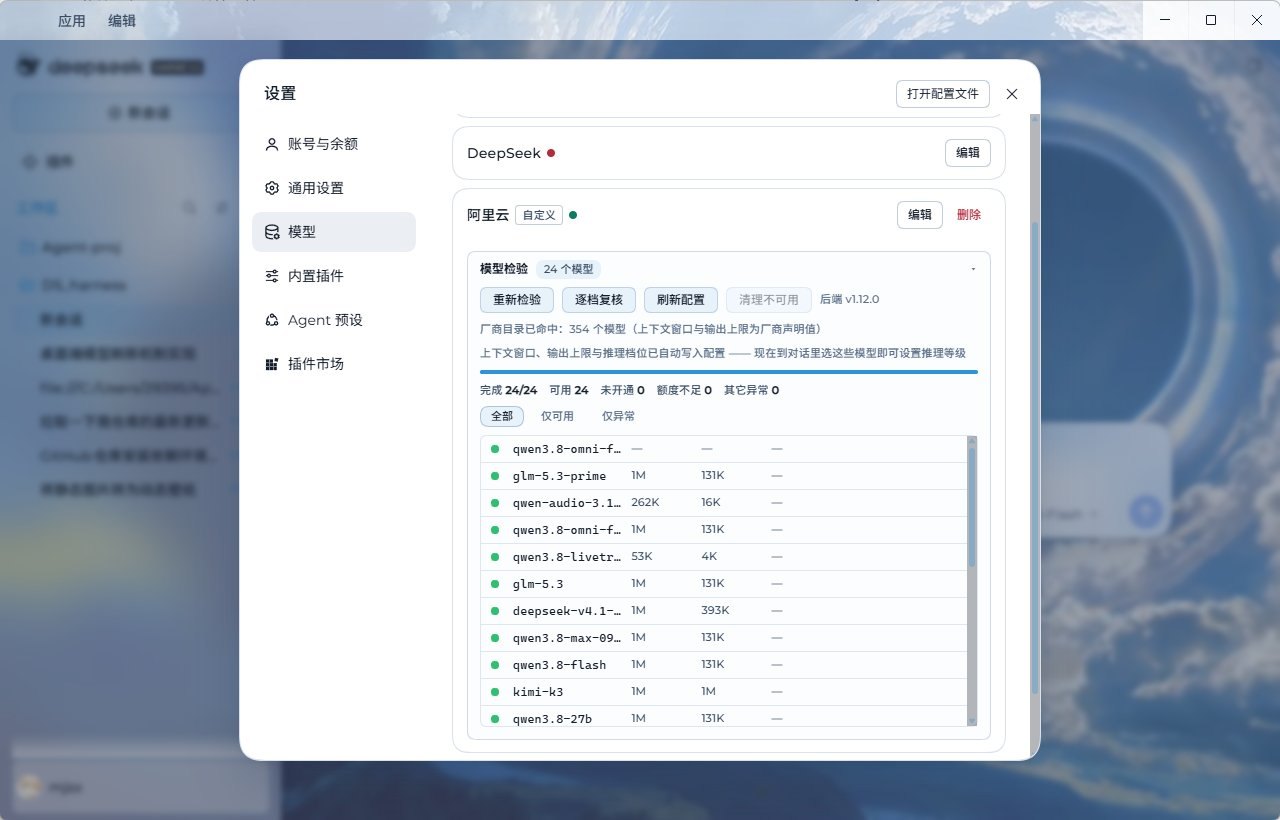
Task: Close the 设置 dialog with the X
Action: 1012,94
